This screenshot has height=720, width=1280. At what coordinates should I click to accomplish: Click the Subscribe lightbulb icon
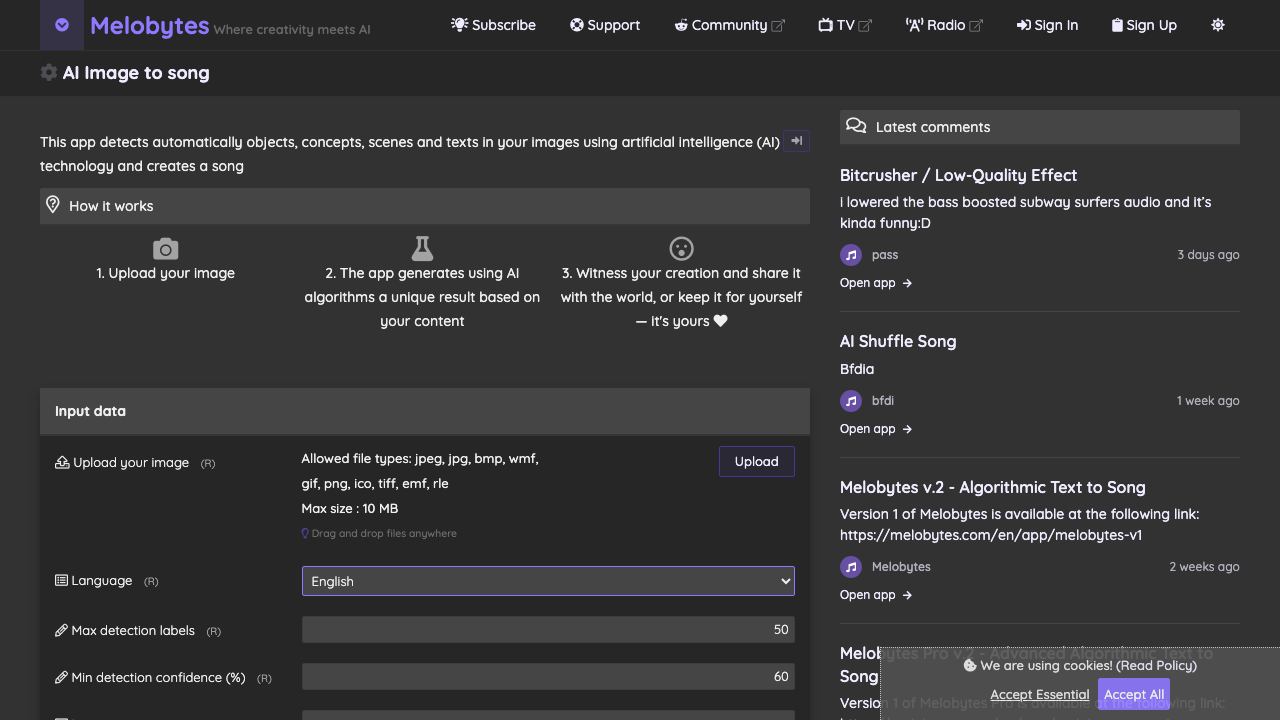pos(459,25)
